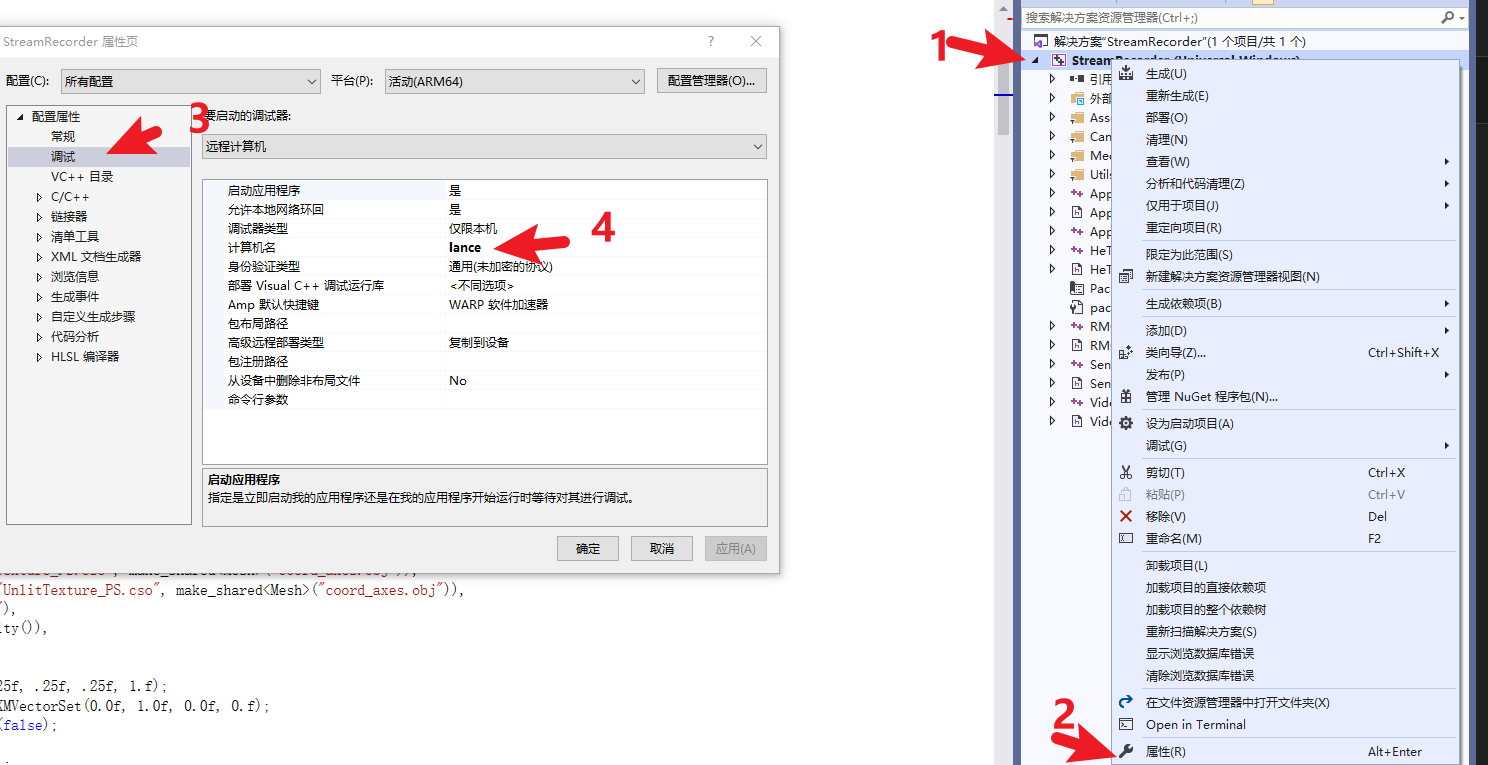Click the 计算机名 value lance
Image resolution: width=1488 pixels, height=765 pixels.
(x=465, y=247)
